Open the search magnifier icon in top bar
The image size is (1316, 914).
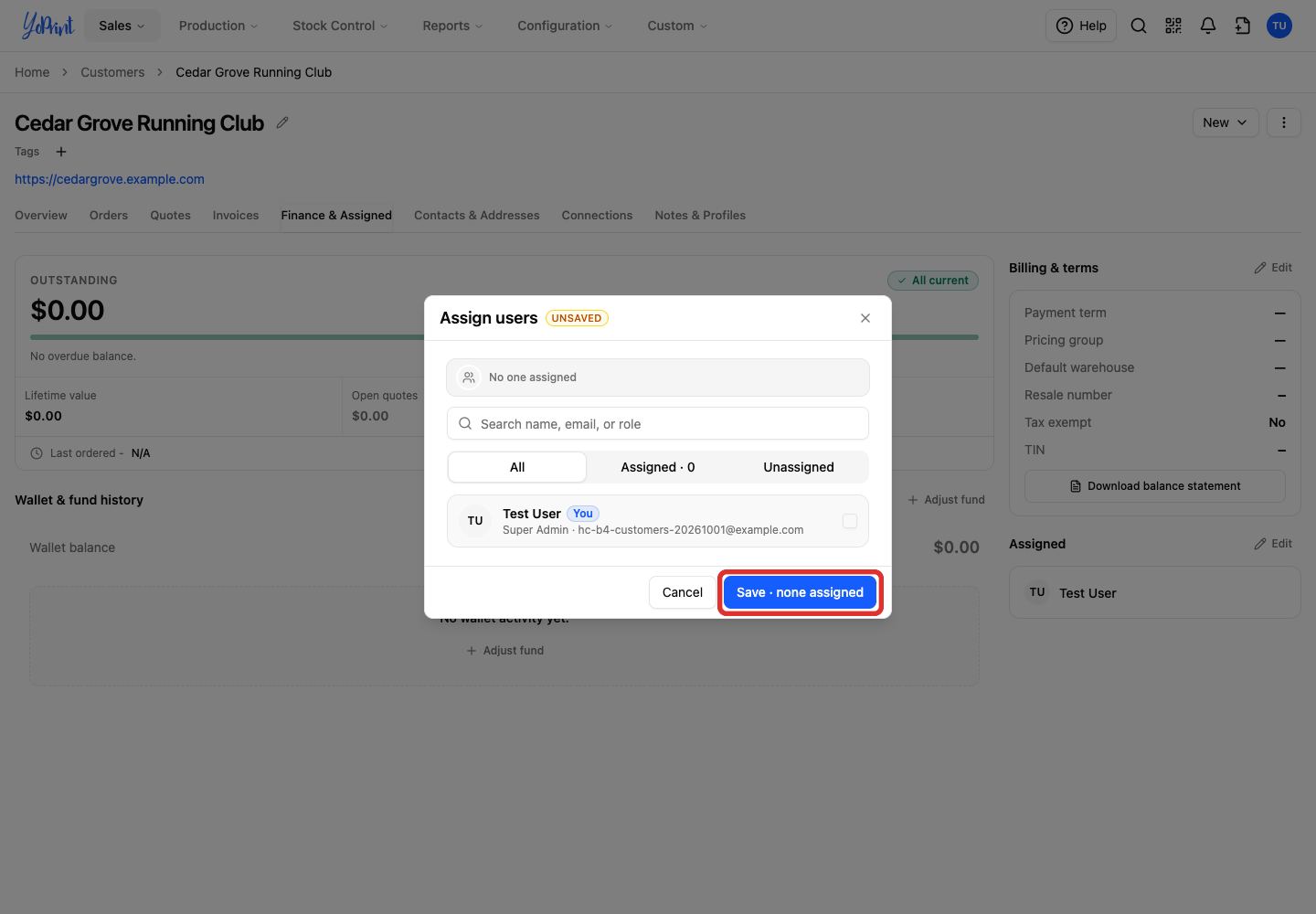[x=1139, y=26]
